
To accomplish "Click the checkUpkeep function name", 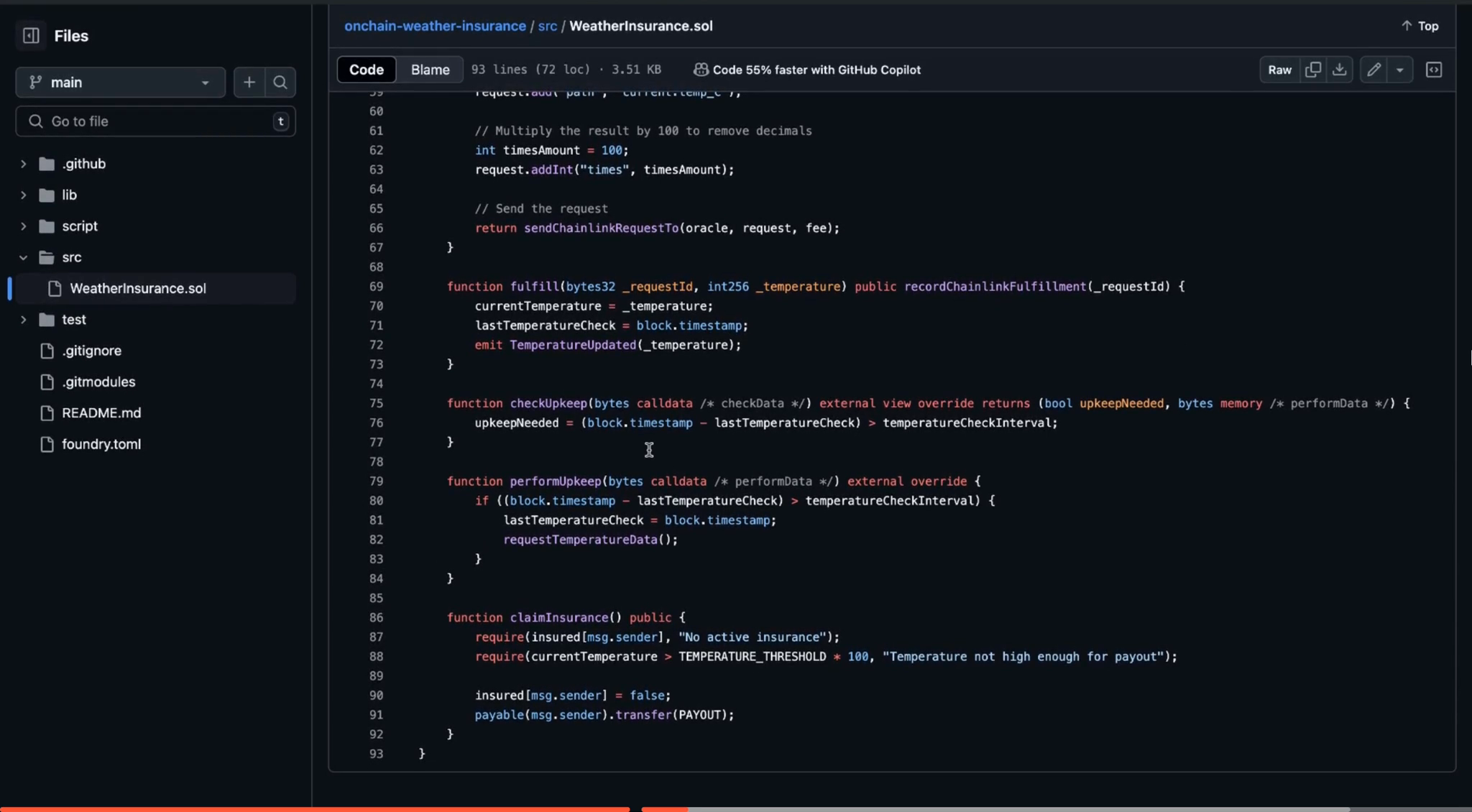I will click(x=548, y=404).
